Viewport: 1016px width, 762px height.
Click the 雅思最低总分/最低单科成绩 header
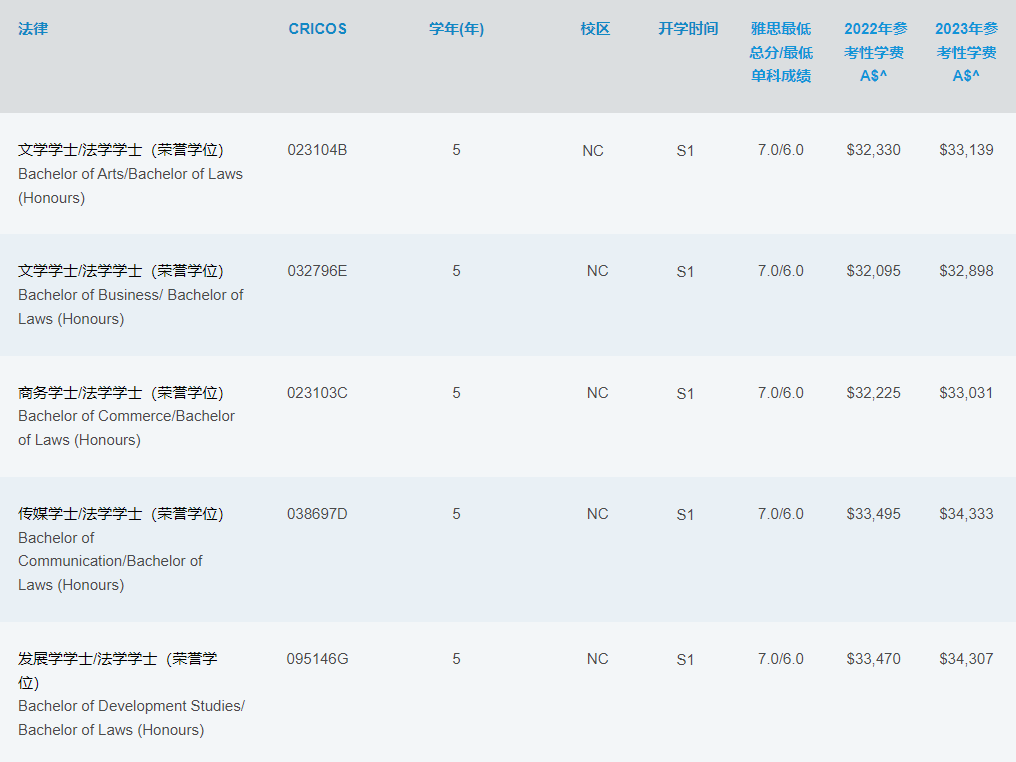pos(781,52)
